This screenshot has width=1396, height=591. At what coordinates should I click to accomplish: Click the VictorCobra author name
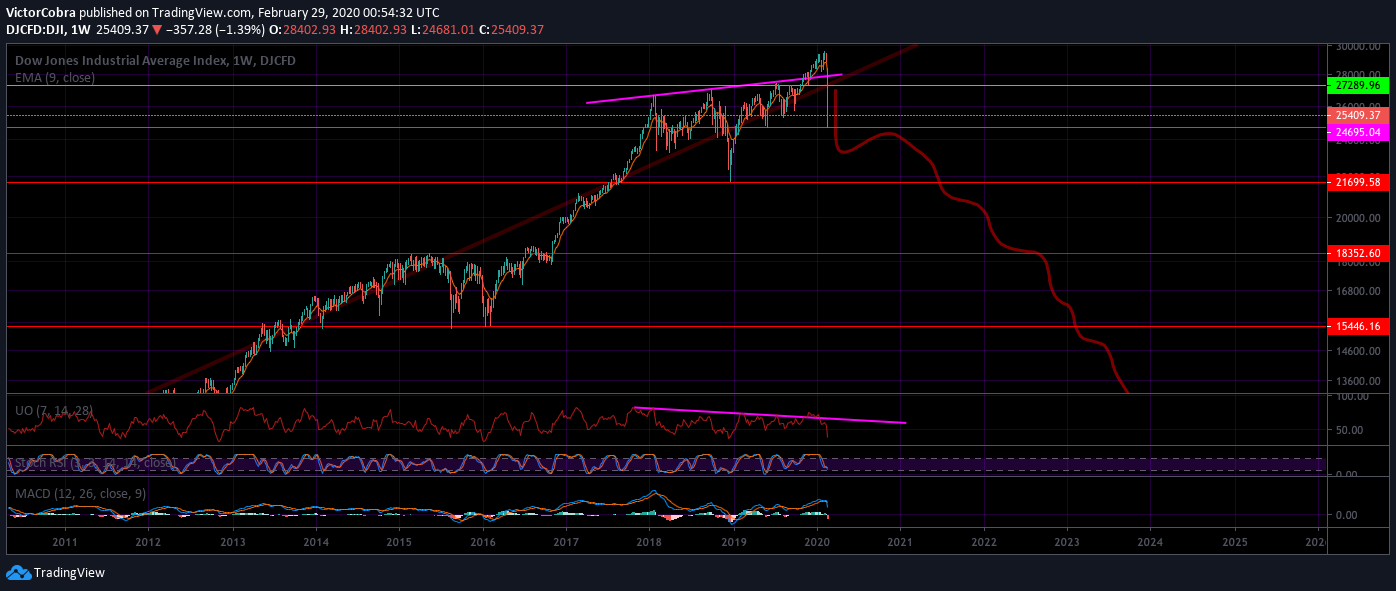(40, 13)
